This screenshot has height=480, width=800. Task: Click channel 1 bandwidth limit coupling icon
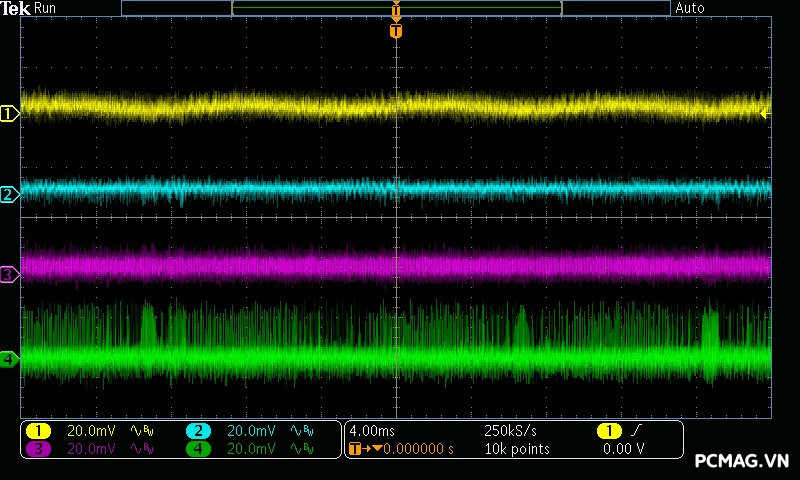point(144,431)
